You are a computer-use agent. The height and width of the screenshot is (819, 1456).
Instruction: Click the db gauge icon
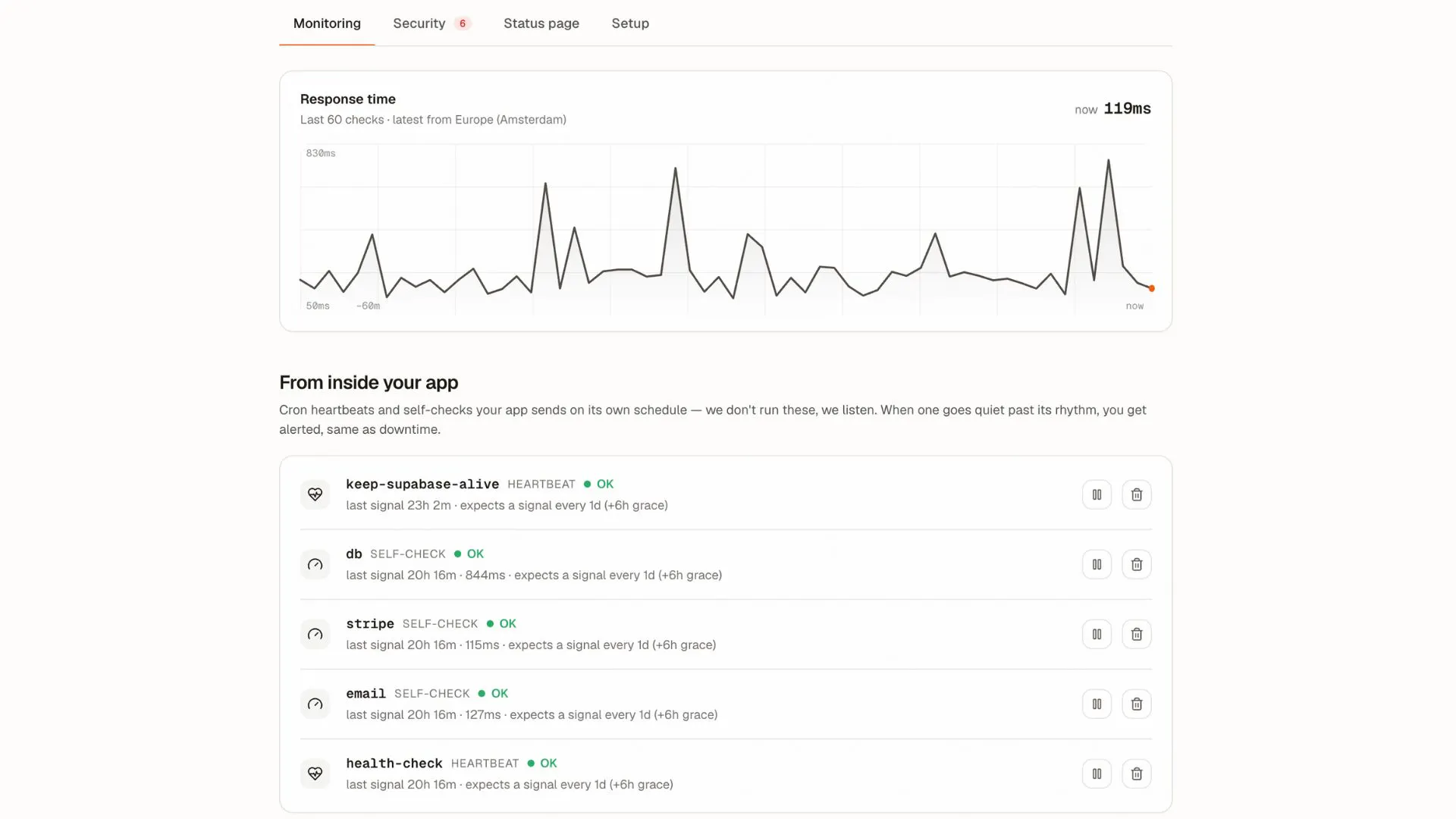click(x=315, y=564)
